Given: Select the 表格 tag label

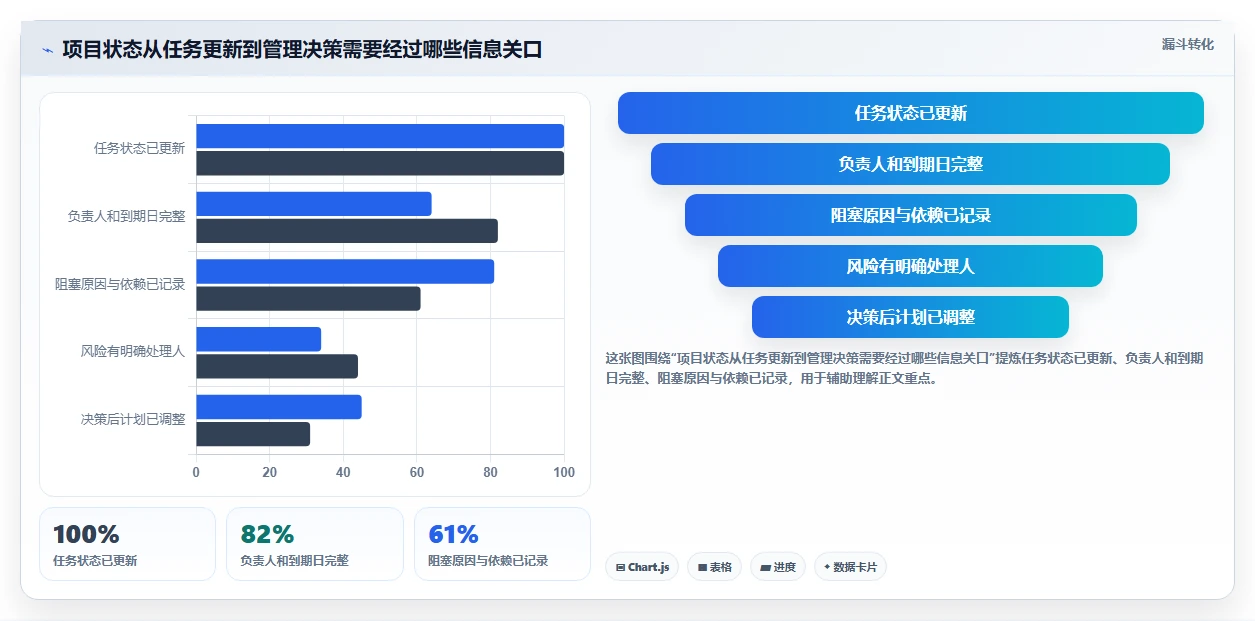Looking at the screenshot, I should tap(721, 567).
